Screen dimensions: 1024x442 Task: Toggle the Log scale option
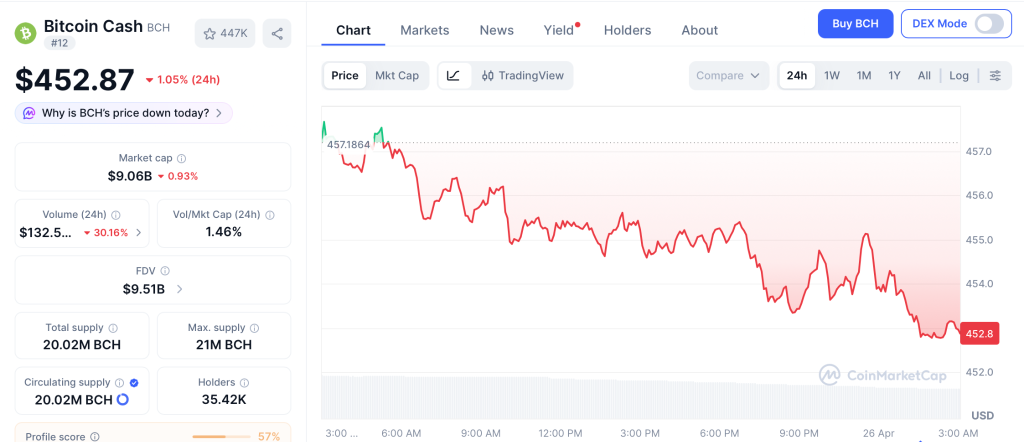959,76
